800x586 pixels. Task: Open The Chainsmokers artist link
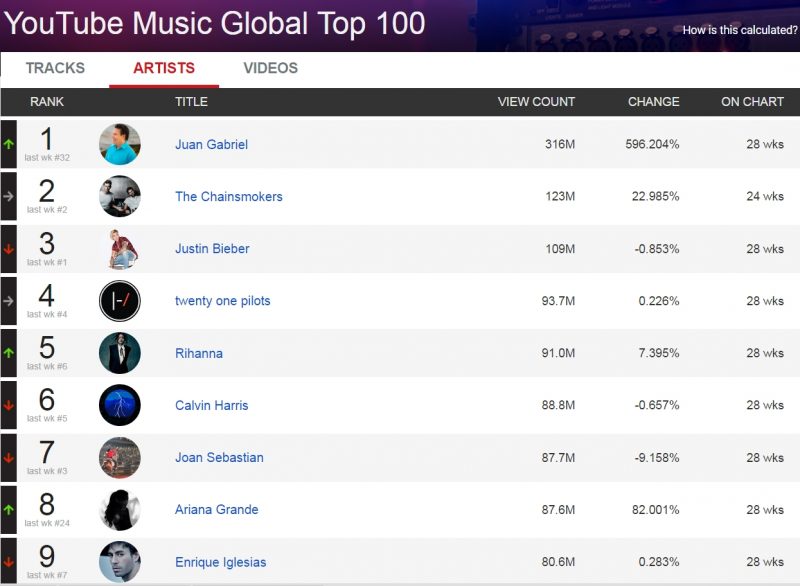pos(229,197)
